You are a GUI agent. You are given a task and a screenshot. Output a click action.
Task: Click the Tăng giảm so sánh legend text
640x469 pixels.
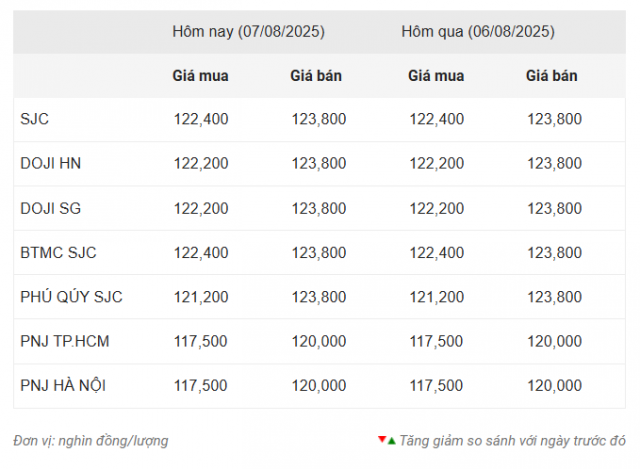click(x=513, y=441)
